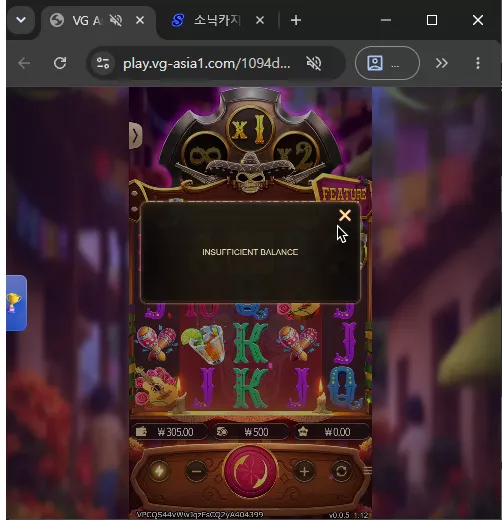Open the browser three-dot menu
The image size is (502, 520).
pyautogui.click(x=478, y=63)
